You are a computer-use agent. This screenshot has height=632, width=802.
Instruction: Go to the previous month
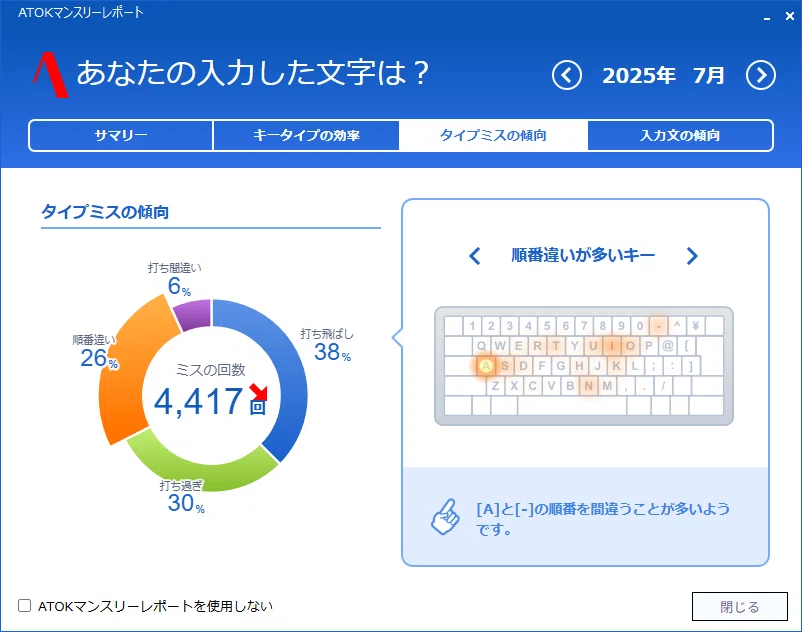pos(567,76)
